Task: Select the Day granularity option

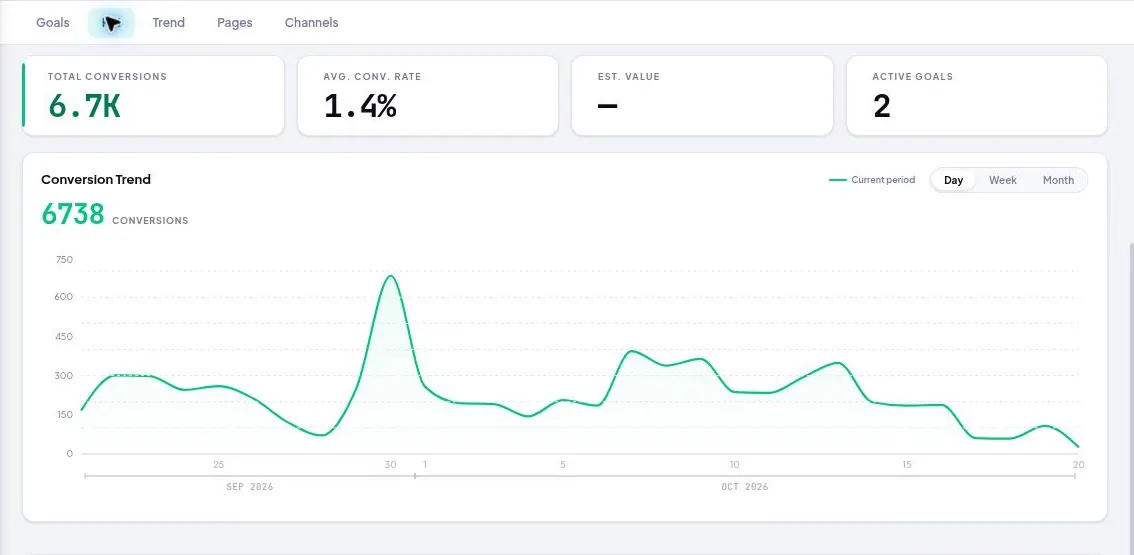Action: point(953,180)
